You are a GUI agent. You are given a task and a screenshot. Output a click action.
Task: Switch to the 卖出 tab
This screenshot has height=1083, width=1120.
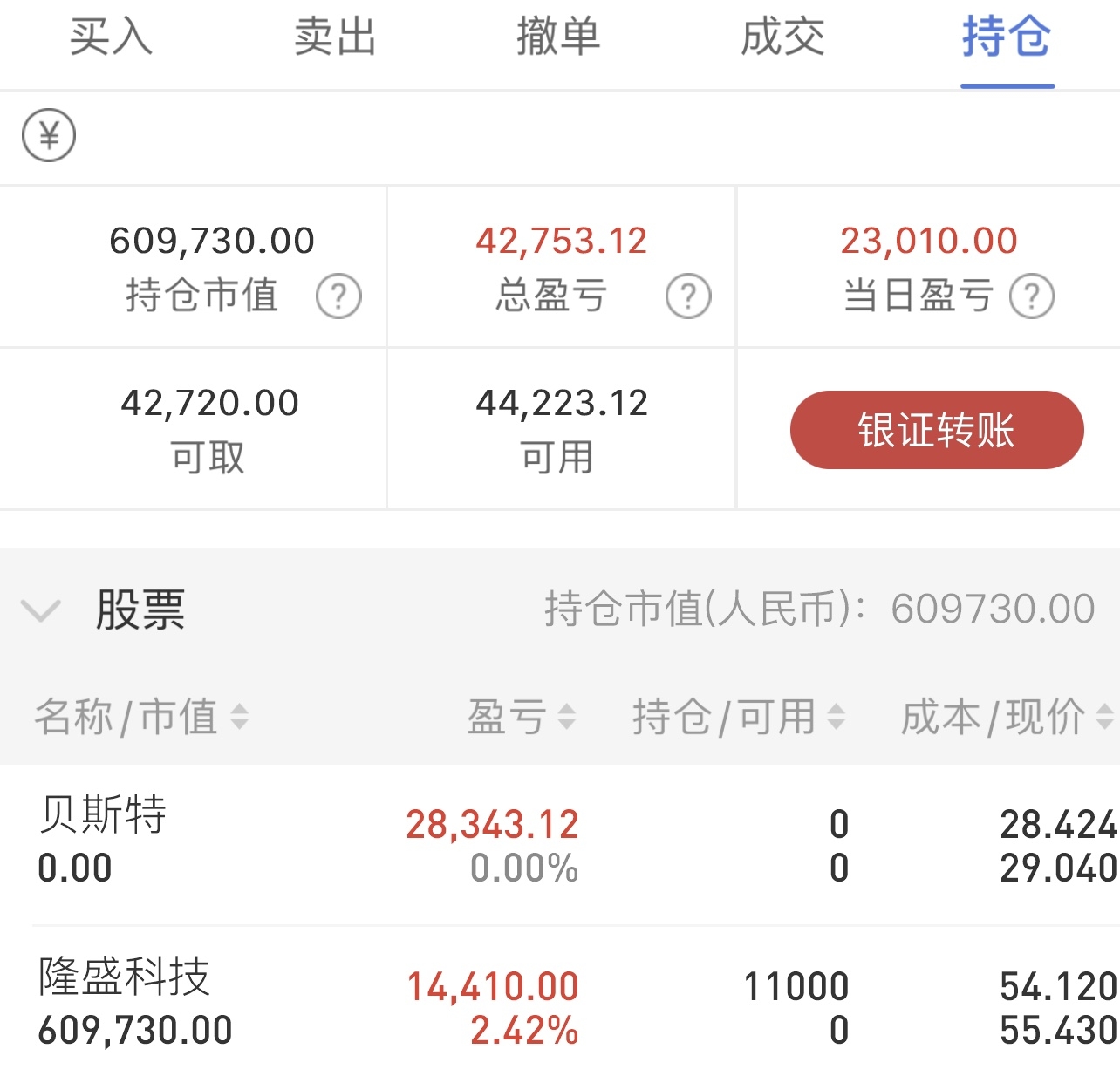coord(335,37)
